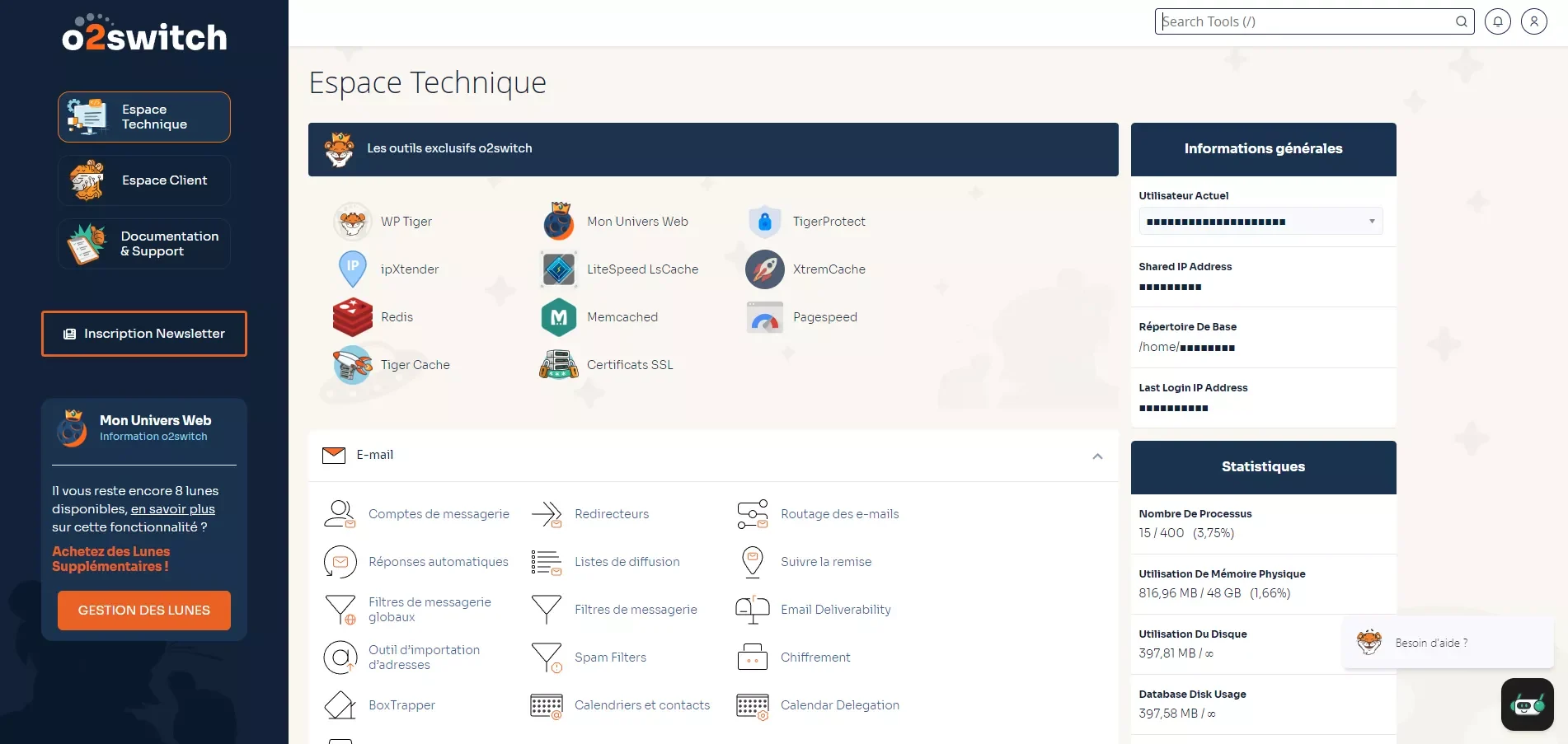
Task: Launch the Redis icon
Action: tap(353, 317)
